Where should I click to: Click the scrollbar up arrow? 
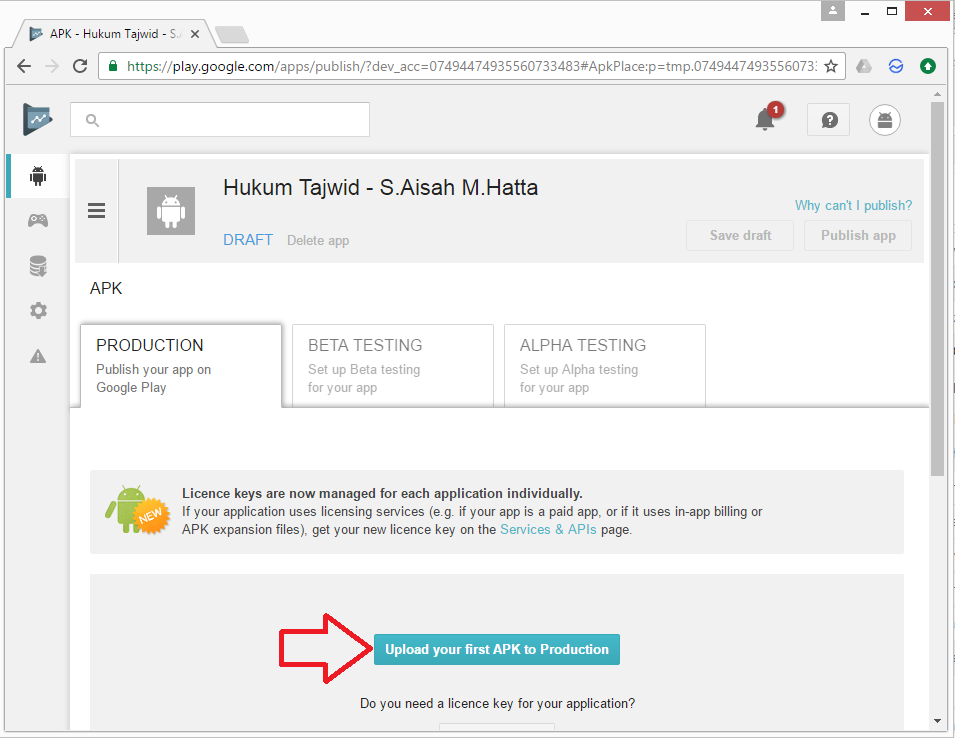point(937,94)
